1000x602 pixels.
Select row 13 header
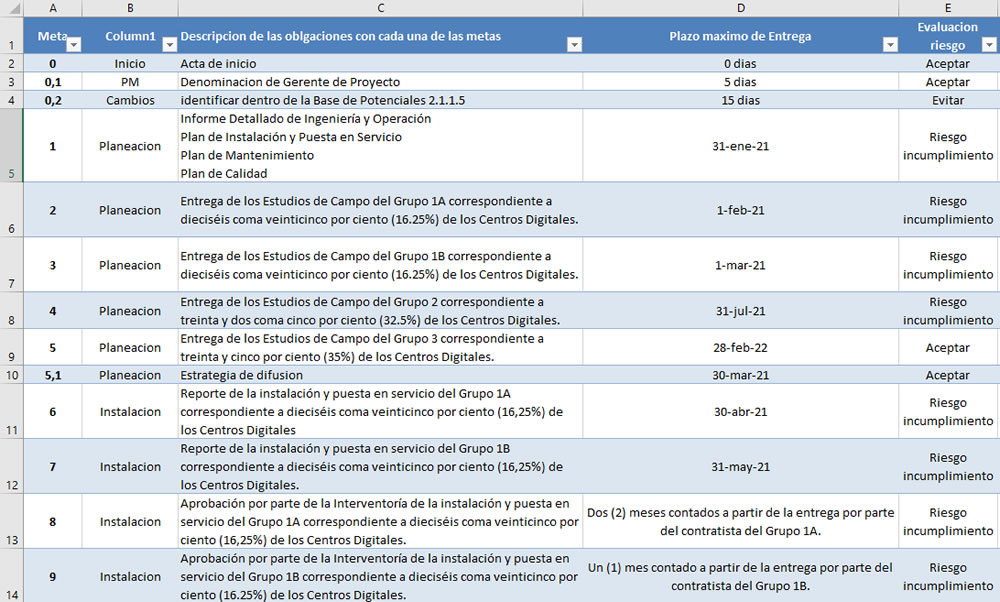pyautogui.click(x=11, y=521)
